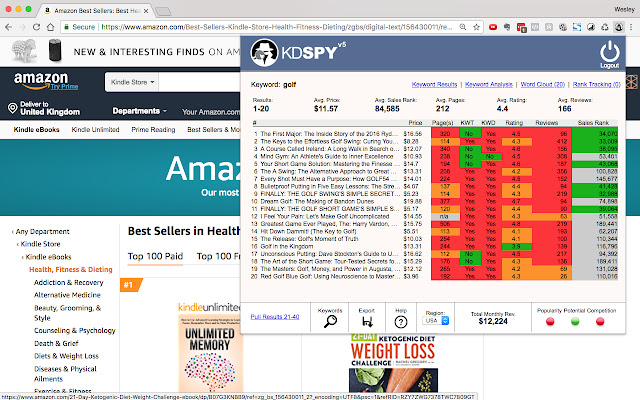Click the Amazon logo

[x=41, y=79]
